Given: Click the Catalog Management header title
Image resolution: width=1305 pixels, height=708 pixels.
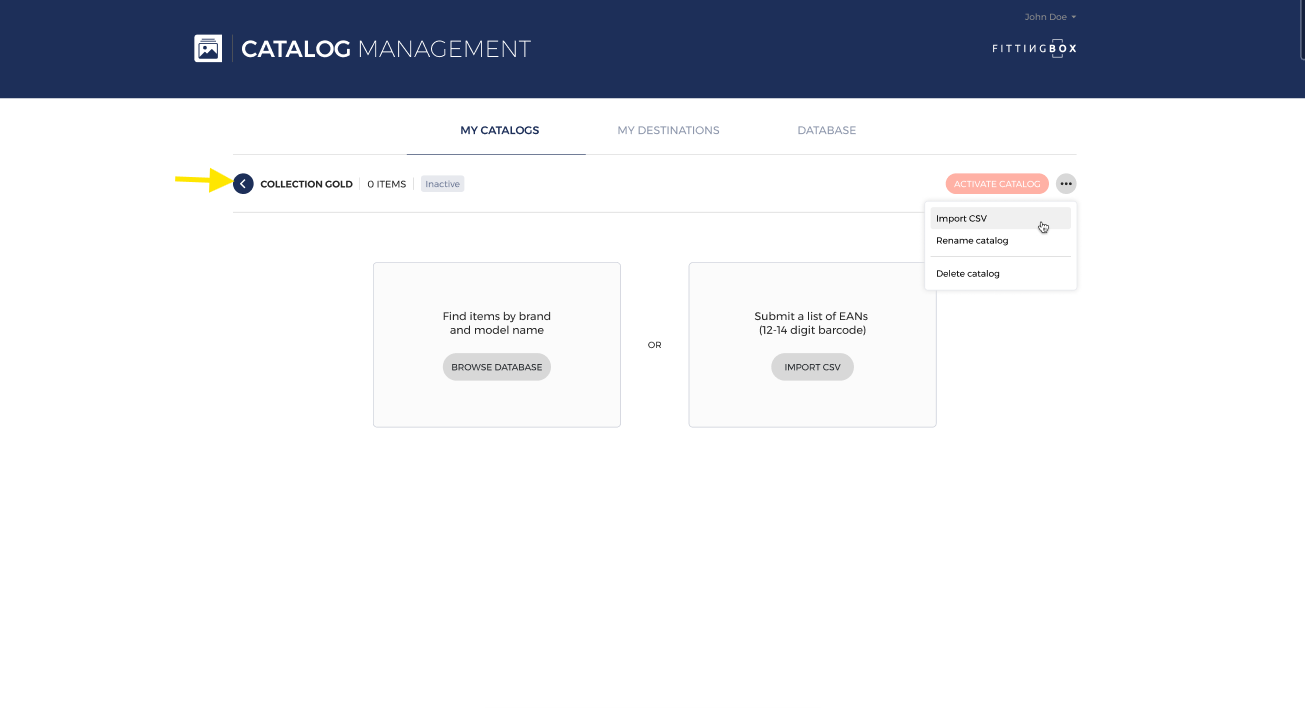Looking at the screenshot, I should (386, 48).
